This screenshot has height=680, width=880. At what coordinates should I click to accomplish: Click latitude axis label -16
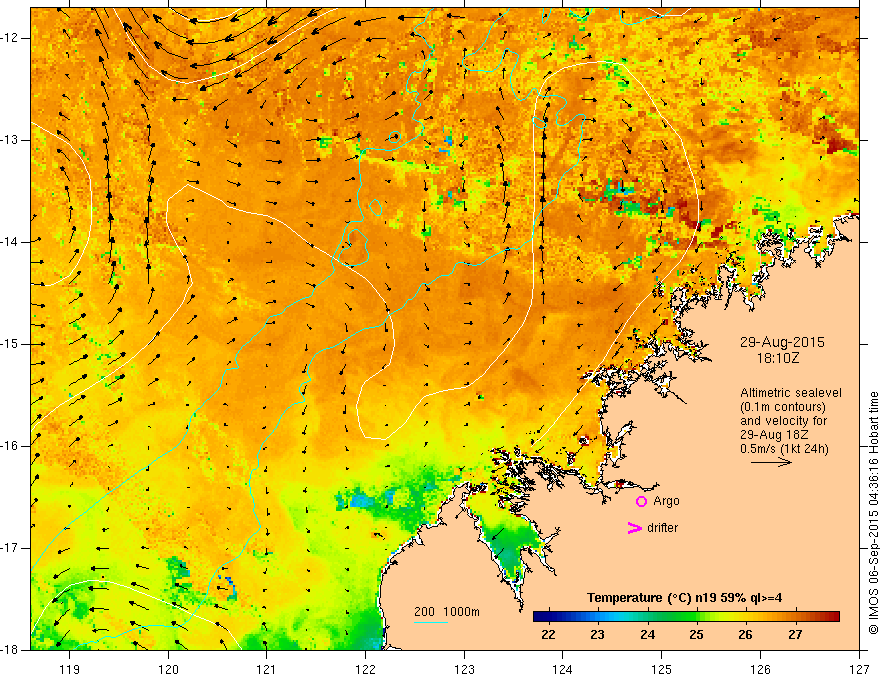click(10, 447)
